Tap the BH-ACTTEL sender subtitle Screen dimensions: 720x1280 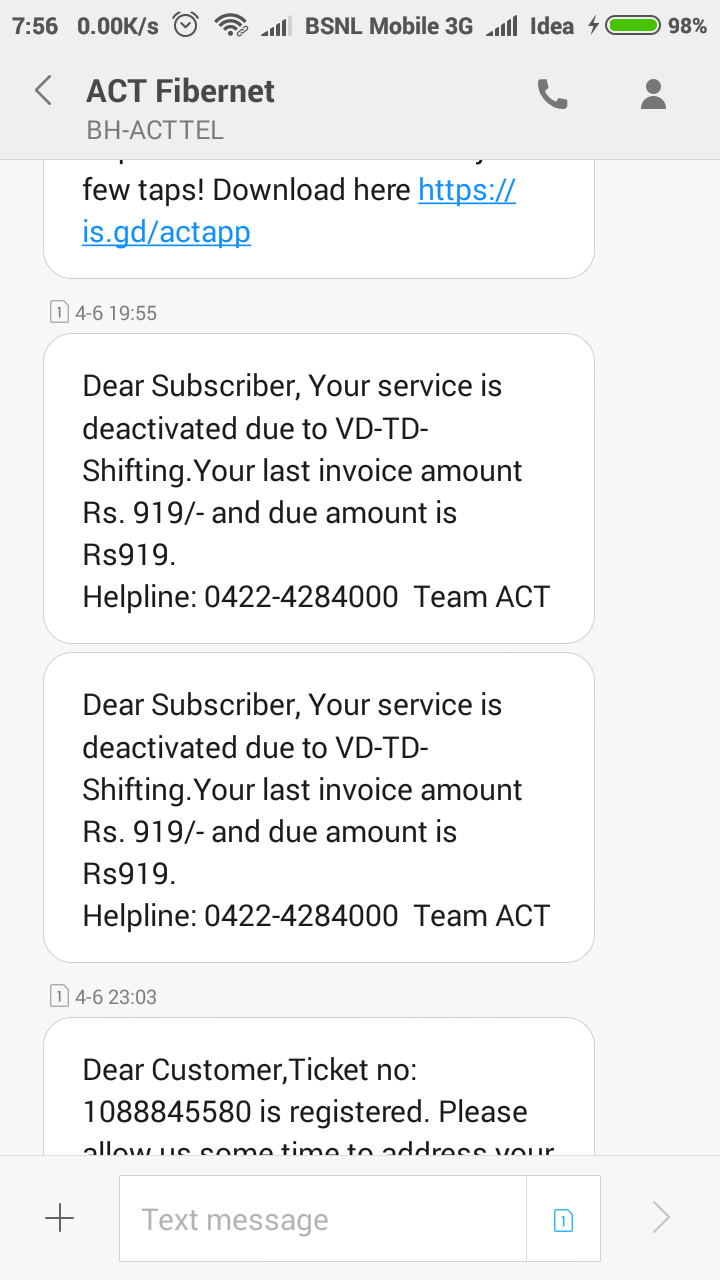tap(155, 130)
